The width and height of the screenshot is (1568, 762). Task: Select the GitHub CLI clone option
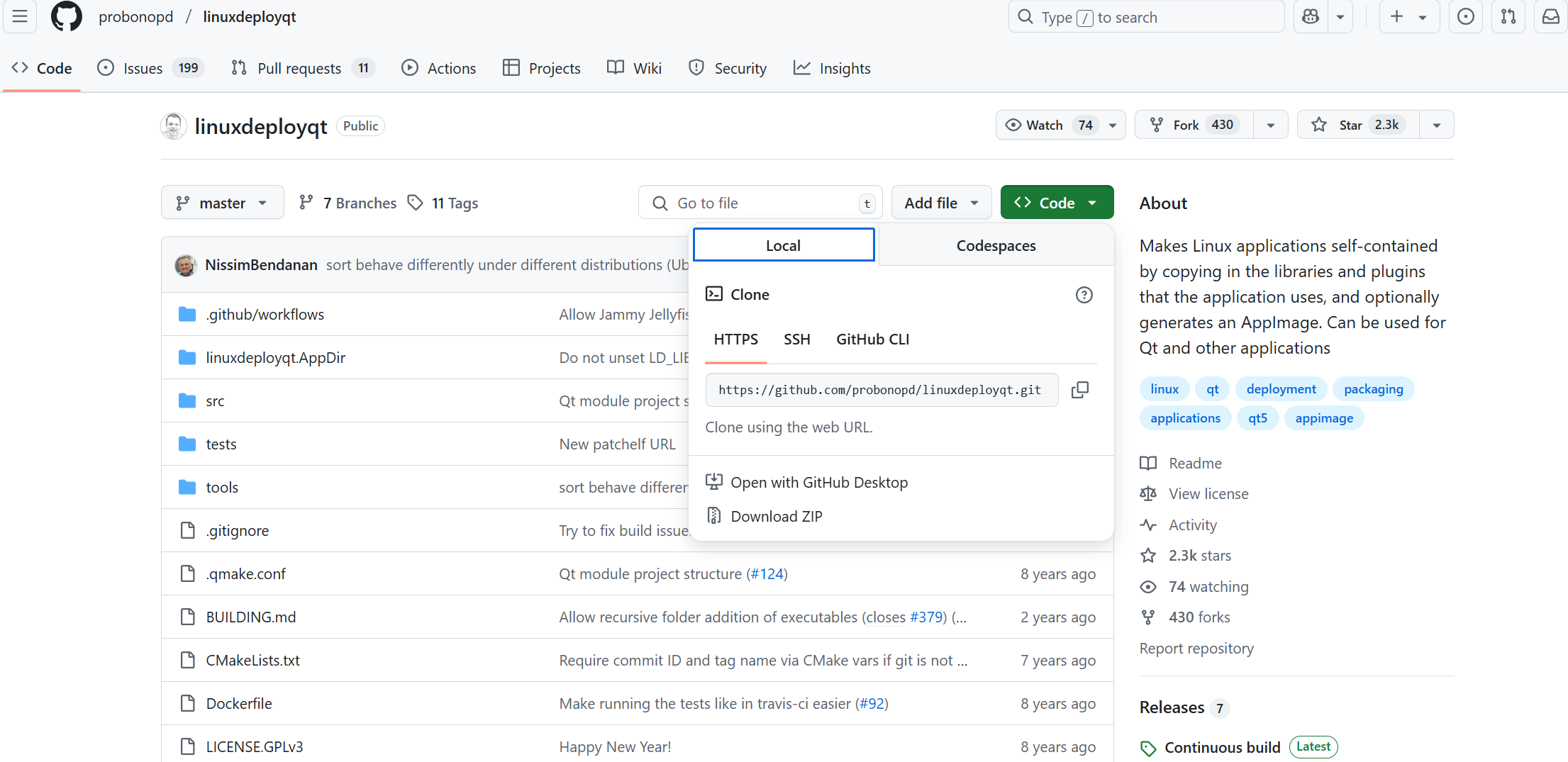pos(872,339)
